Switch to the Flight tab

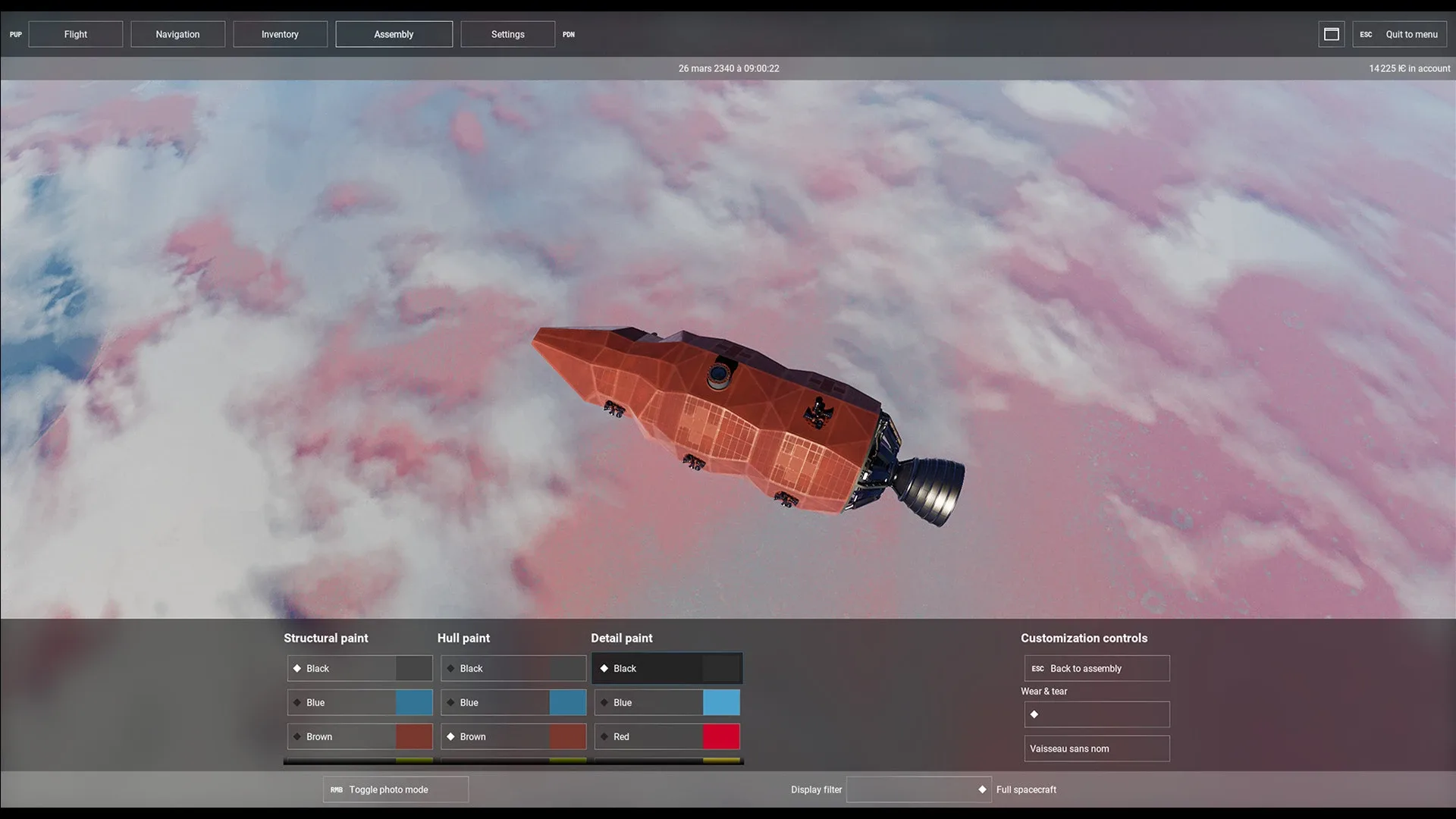pos(76,34)
